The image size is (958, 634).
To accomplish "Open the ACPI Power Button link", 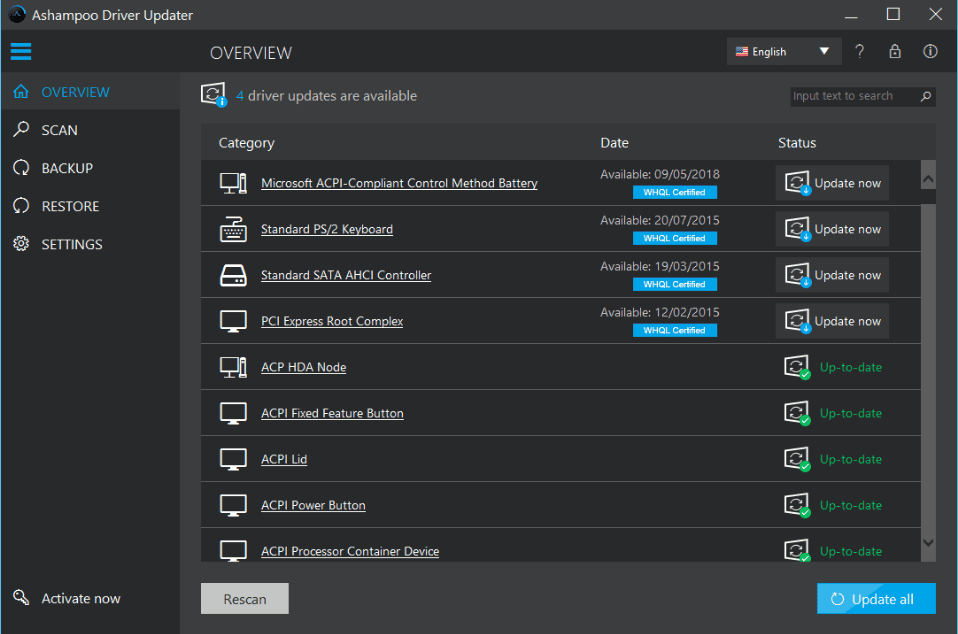I will (313, 505).
